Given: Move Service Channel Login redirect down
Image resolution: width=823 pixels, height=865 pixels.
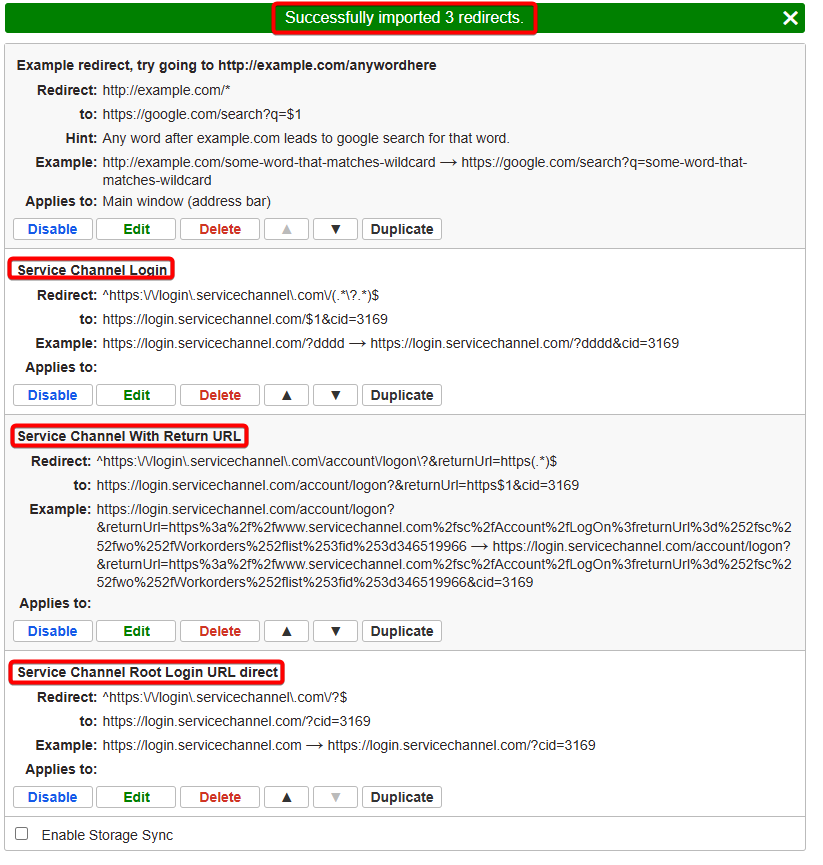Looking at the screenshot, I should tap(335, 395).
